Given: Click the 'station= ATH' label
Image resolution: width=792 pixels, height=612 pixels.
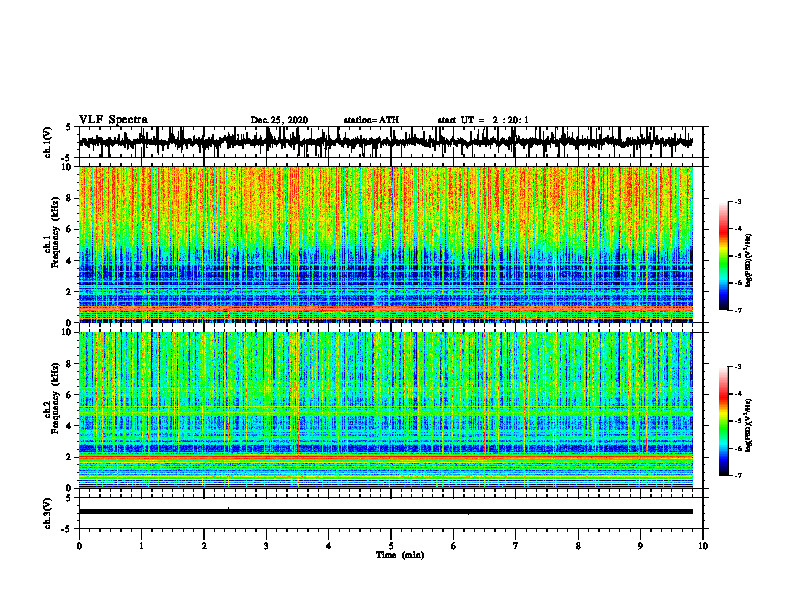Looking at the screenshot, I should pos(371,120).
